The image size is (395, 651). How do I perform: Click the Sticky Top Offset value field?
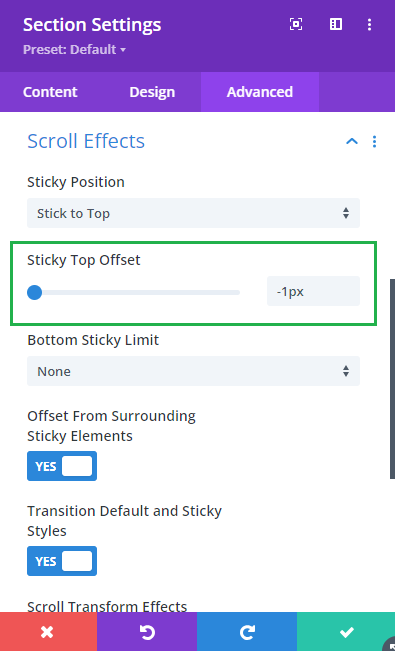pyautogui.click(x=314, y=291)
